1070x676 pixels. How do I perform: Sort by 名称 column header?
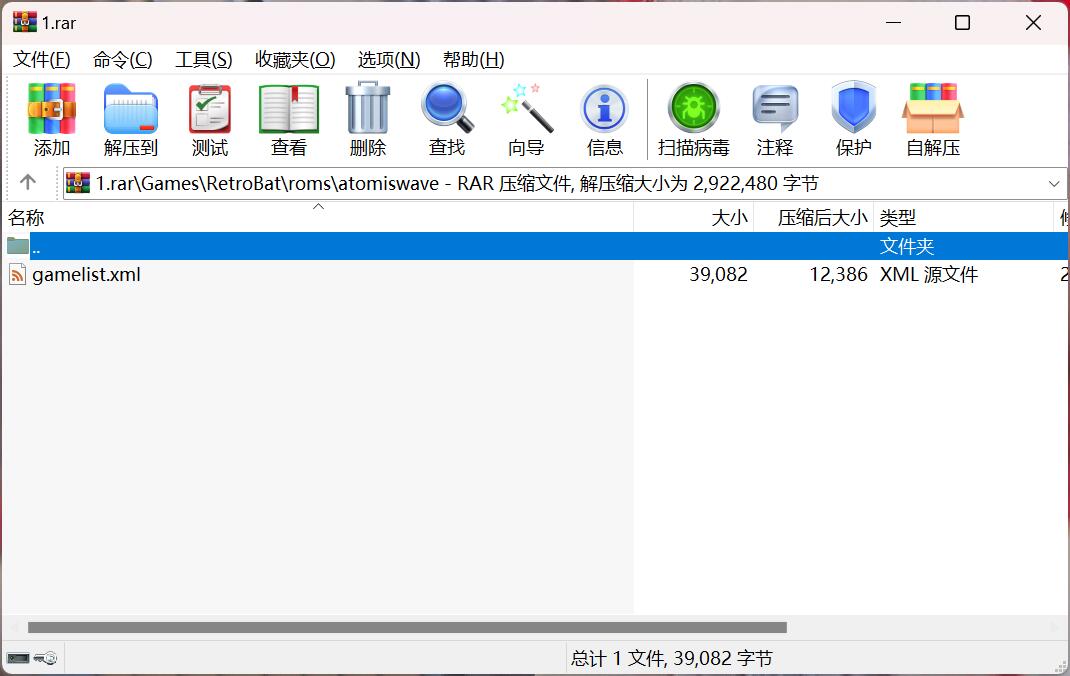tap(27, 218)
